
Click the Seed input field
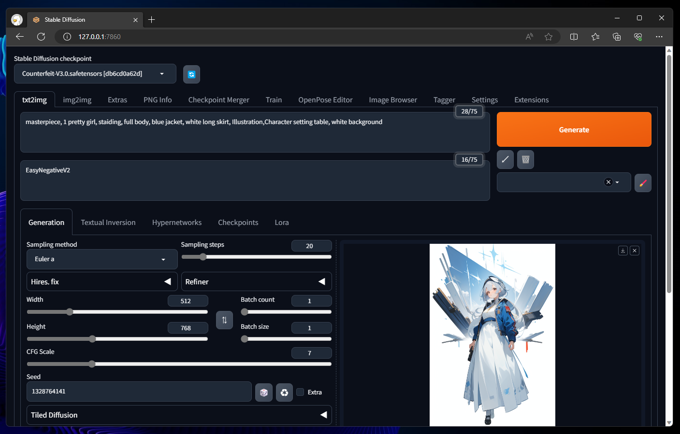tap(139, 392)
